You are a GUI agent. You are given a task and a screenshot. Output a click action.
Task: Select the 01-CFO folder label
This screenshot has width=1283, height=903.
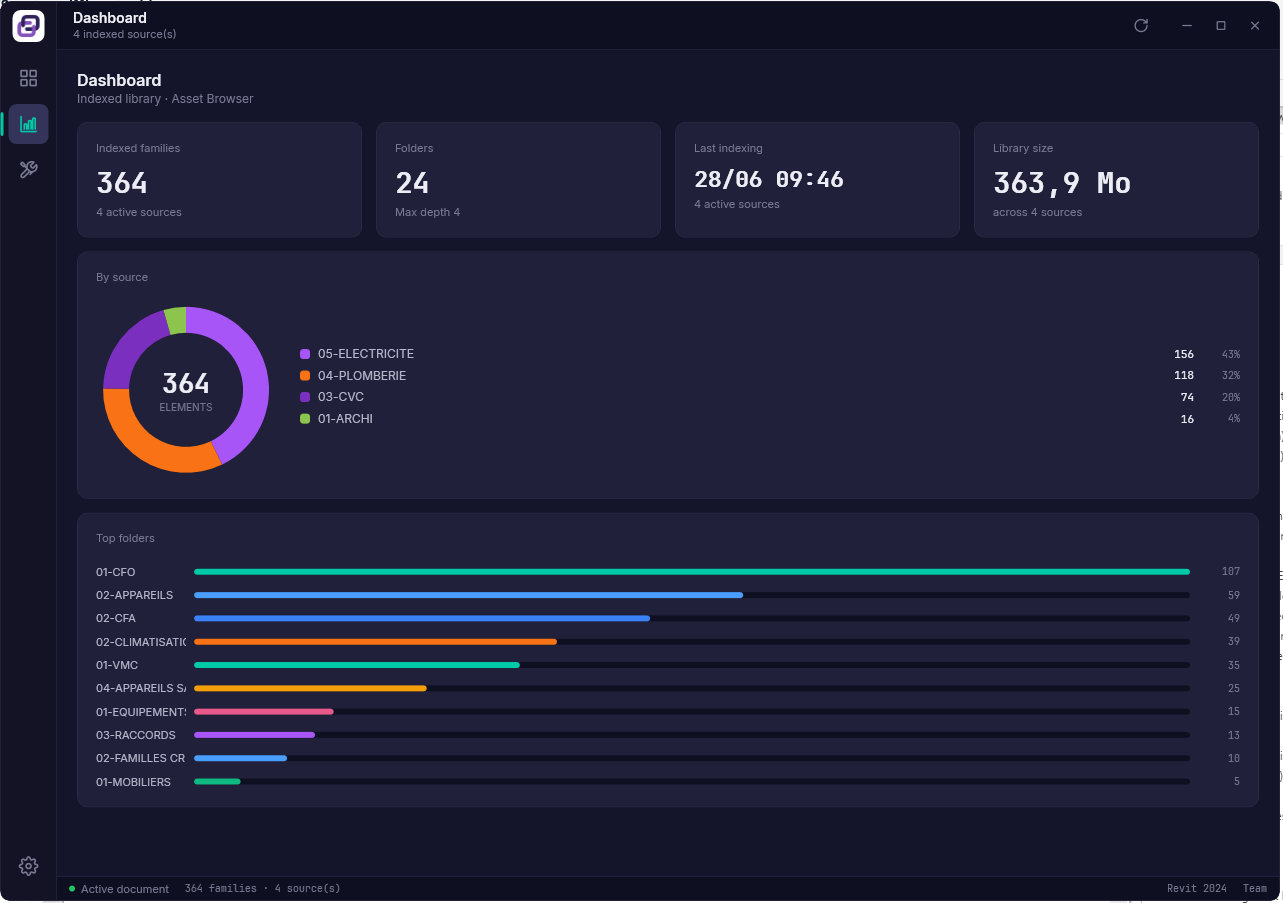coord(116,573)
